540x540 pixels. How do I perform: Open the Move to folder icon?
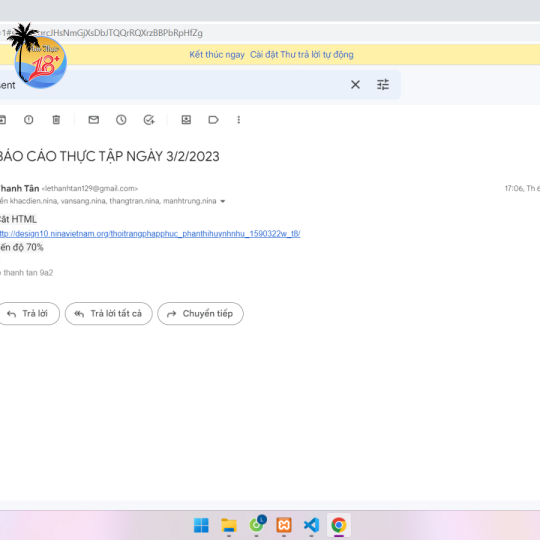coord(186,120)
